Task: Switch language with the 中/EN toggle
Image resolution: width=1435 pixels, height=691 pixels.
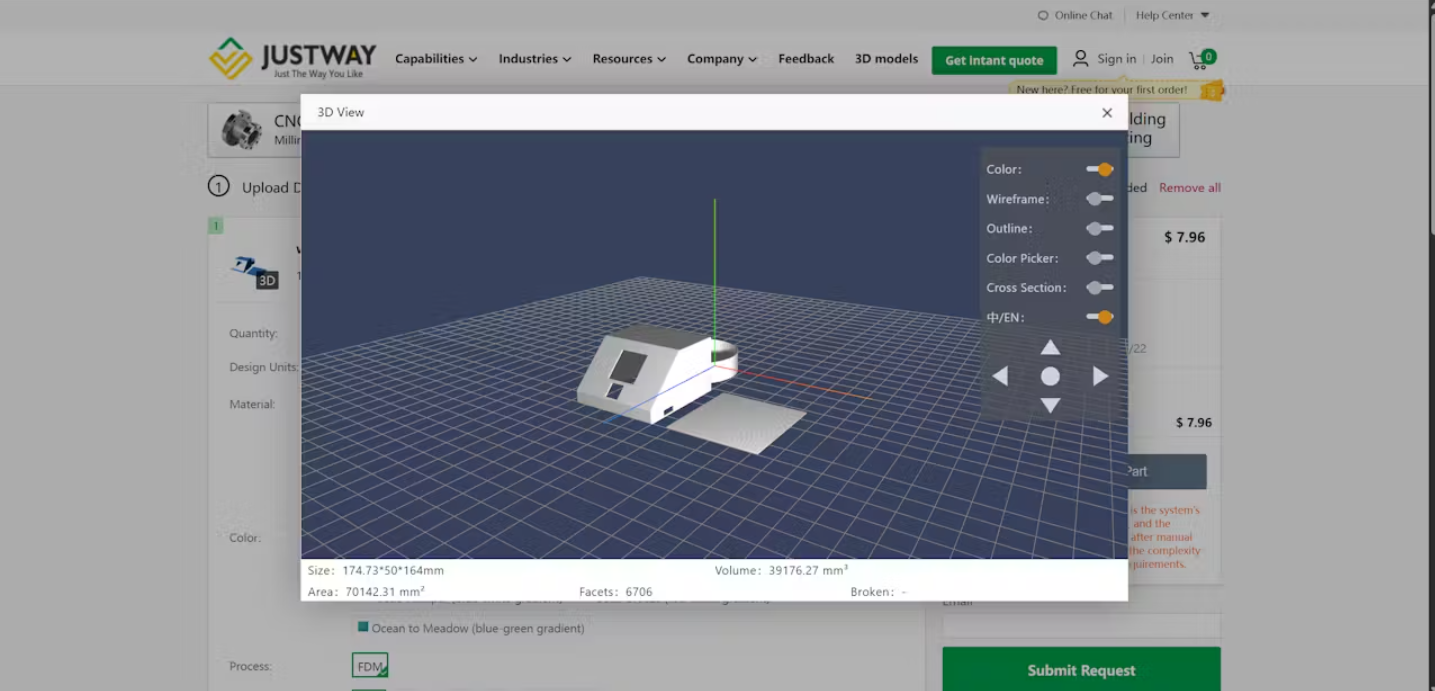Action: [x=1101, y=316]
